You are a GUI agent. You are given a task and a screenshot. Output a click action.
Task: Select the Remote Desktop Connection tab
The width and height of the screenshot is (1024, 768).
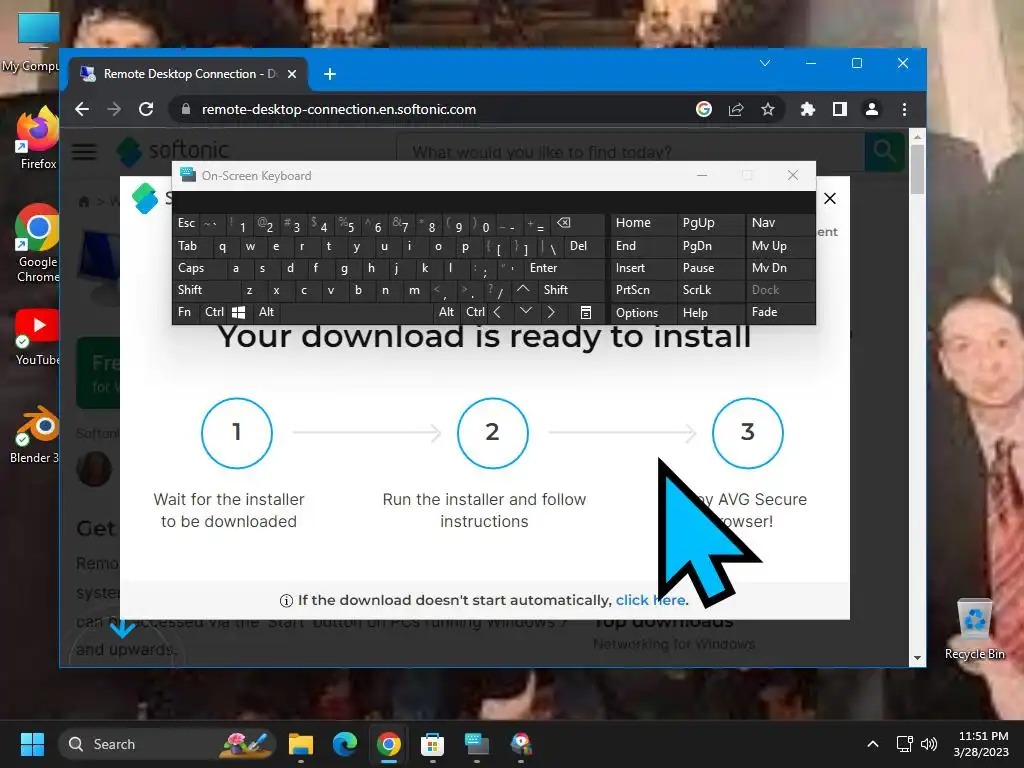pyautogui.click(x=189, y=74)
